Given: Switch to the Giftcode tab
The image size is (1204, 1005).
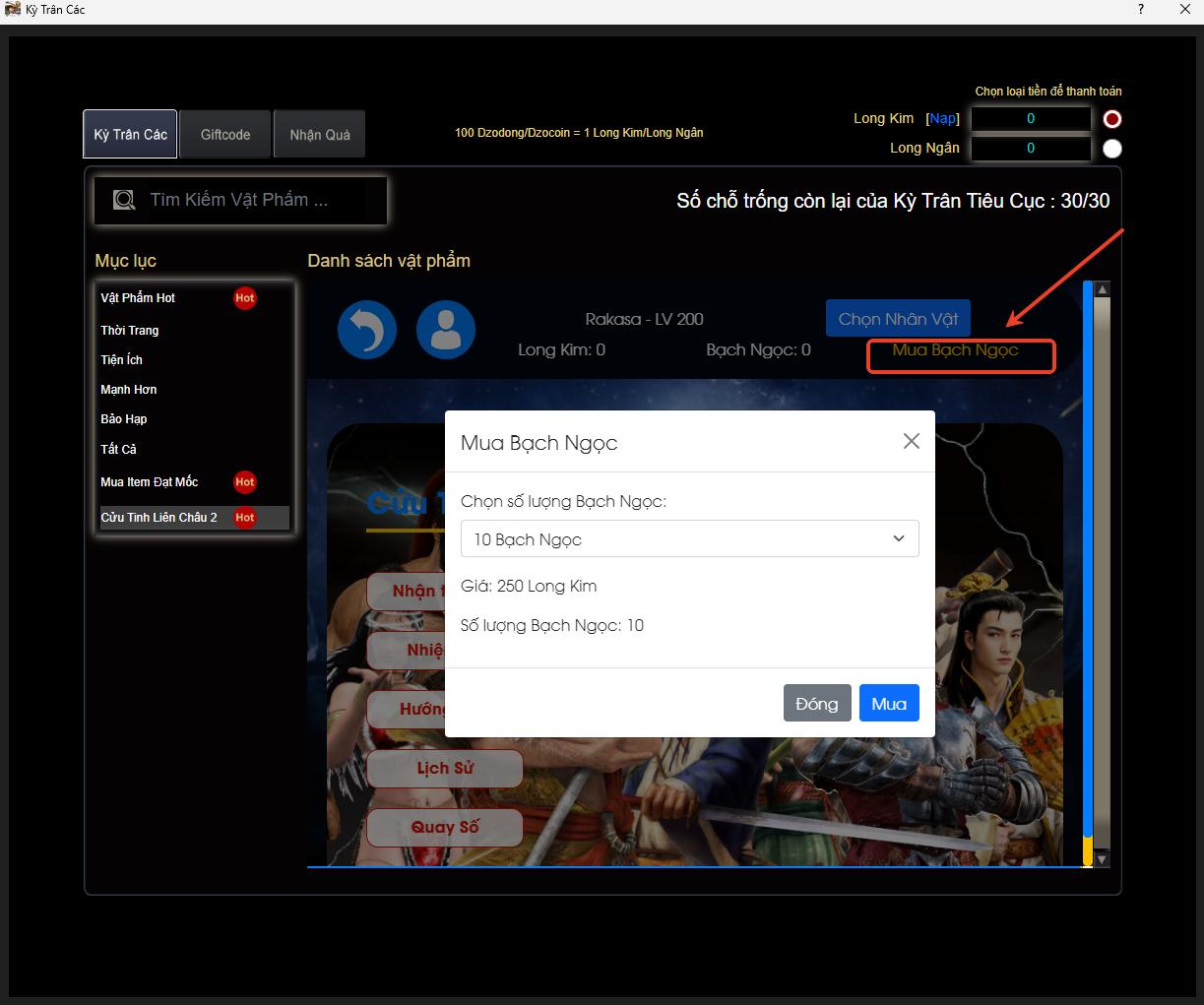Looking at the screenshot, I should point(225,135).
